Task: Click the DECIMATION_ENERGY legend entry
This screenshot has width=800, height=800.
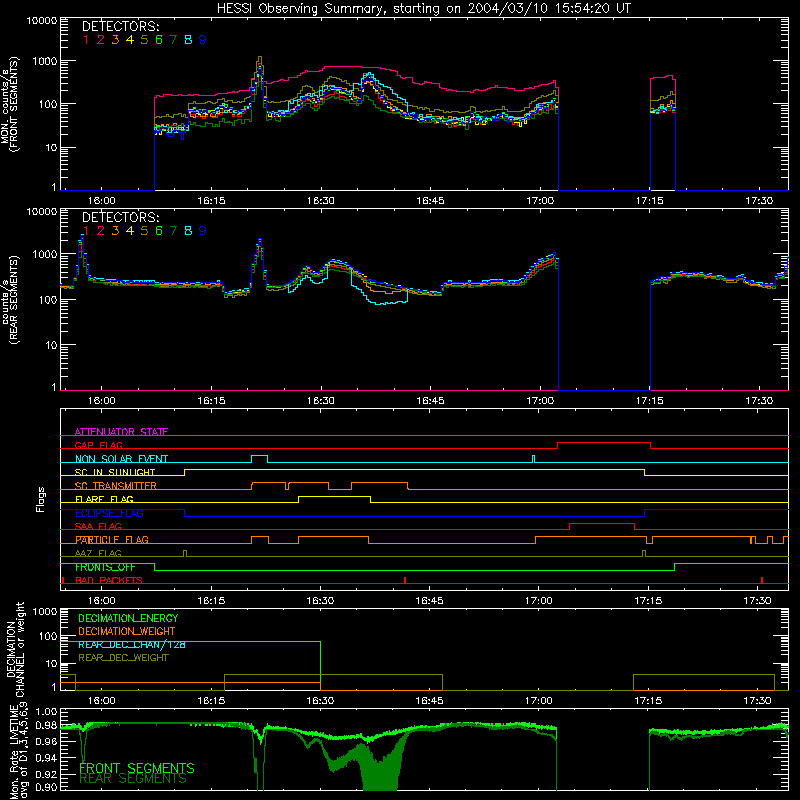Action: pos(128,618)
